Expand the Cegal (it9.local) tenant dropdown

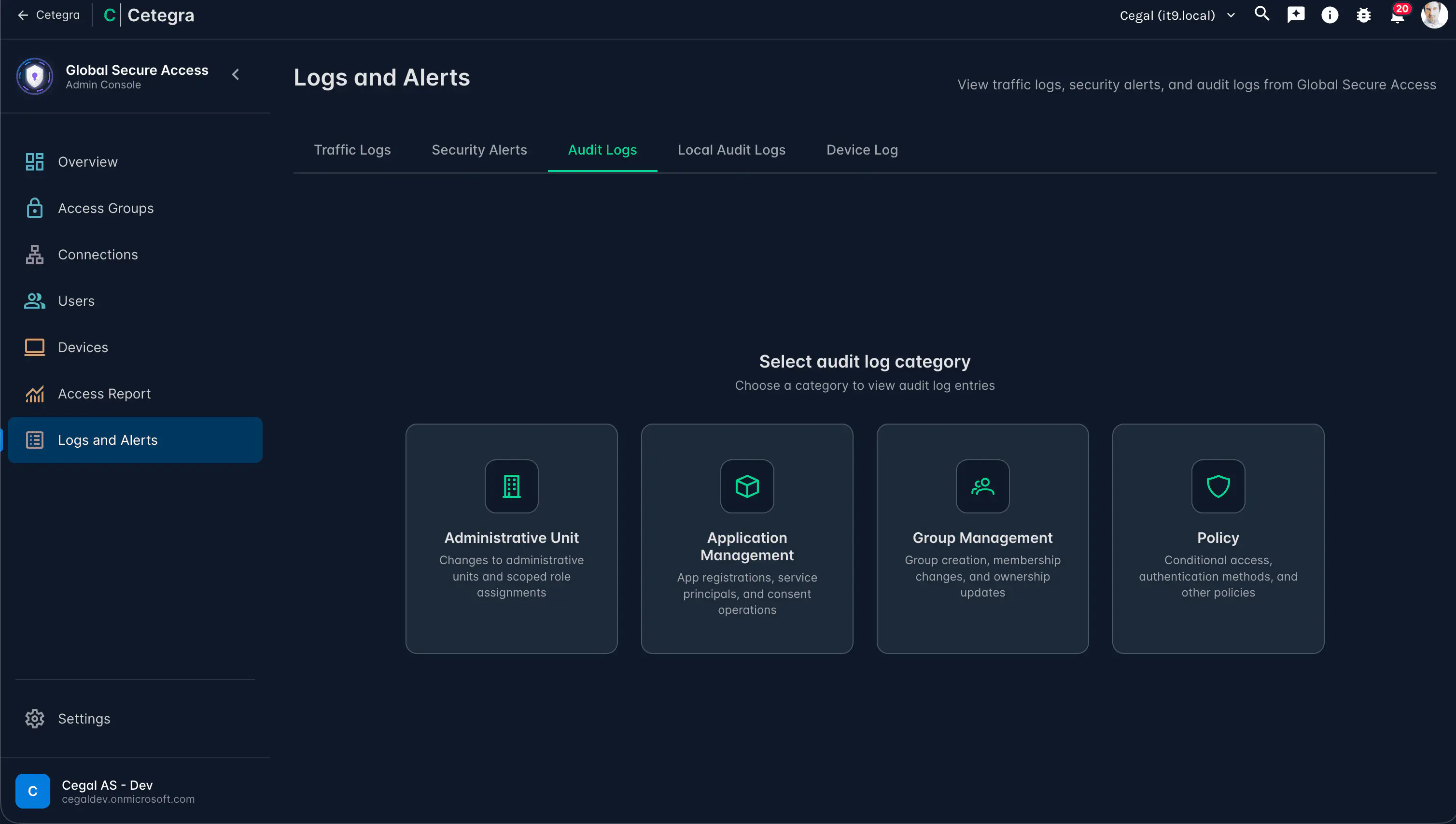1178,15
